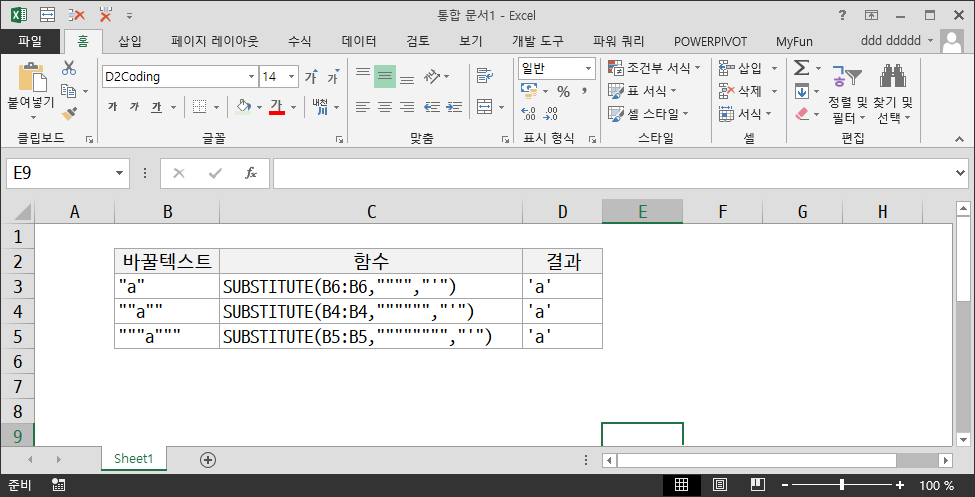Click the Cut scissors icon
This screenshot has width=975, height=497.
coord(69,68)
